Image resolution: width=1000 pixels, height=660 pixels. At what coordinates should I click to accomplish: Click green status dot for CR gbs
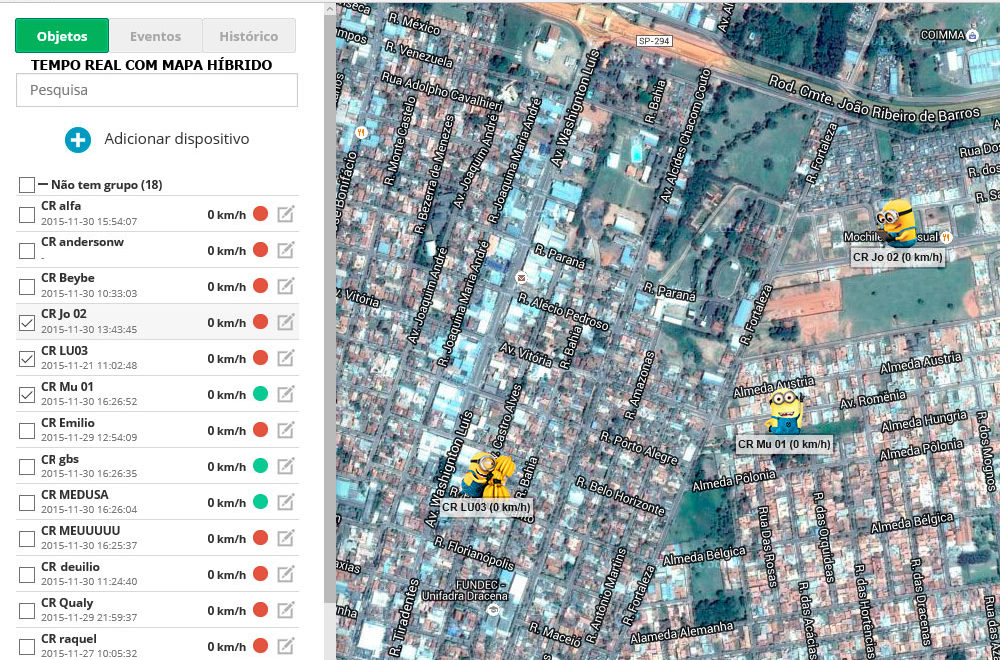260,466
